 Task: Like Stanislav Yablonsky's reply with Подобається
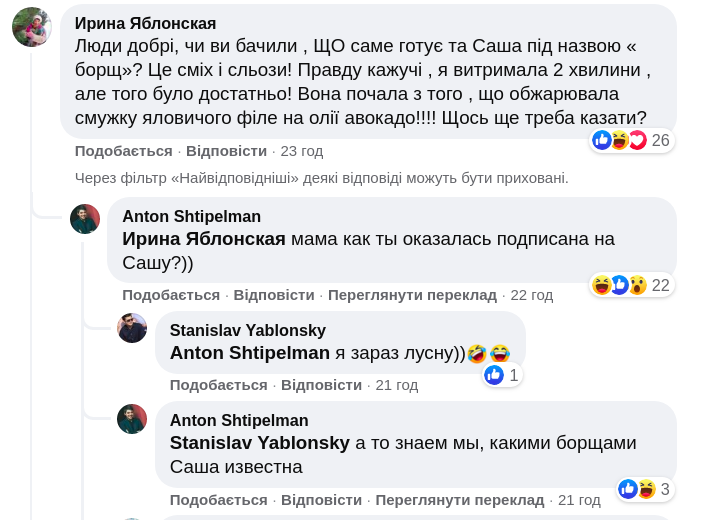pos(218,385)
